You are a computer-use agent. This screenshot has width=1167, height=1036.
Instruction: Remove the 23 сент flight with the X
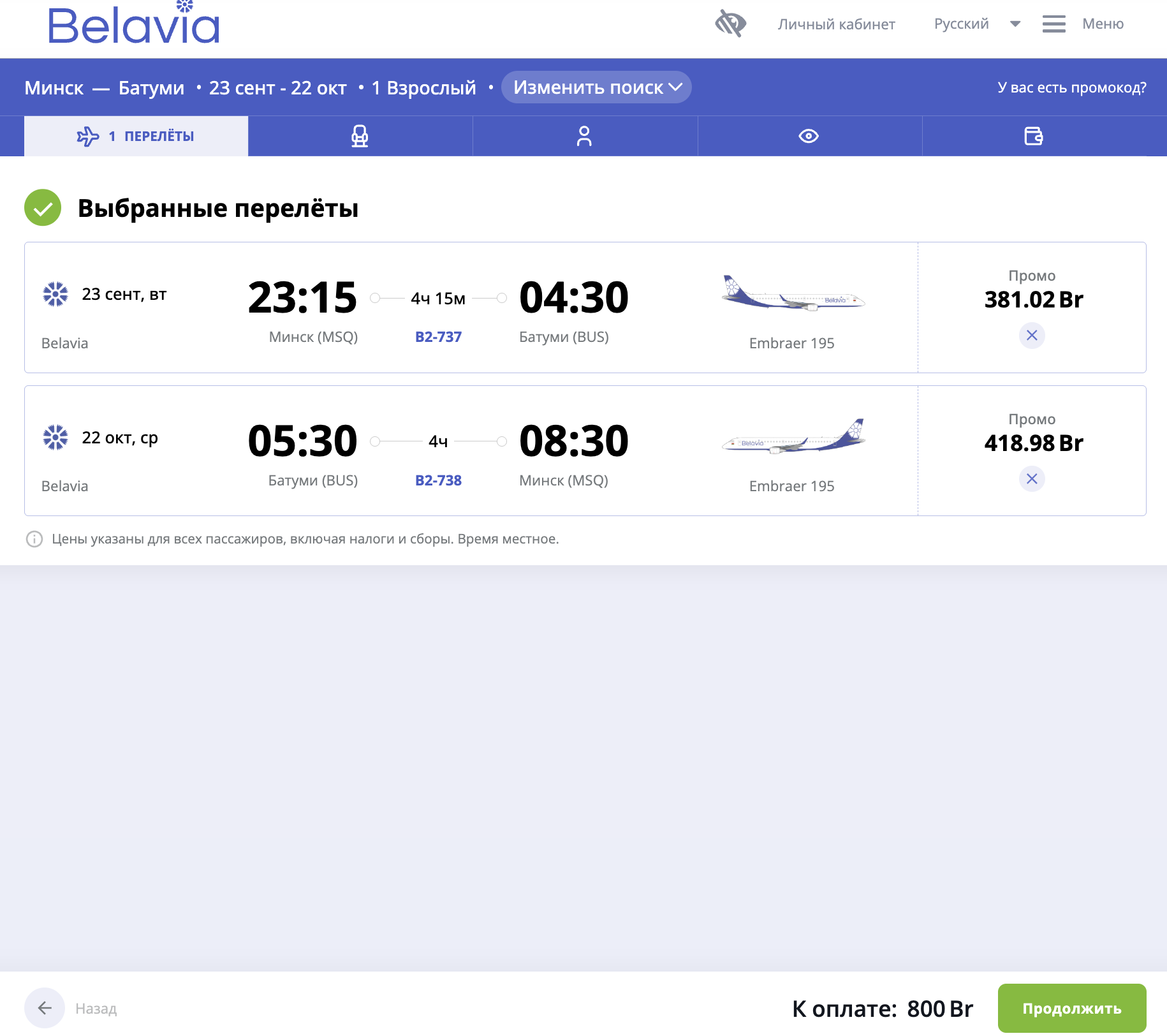pyautogui.click(x=1032, y=336)
